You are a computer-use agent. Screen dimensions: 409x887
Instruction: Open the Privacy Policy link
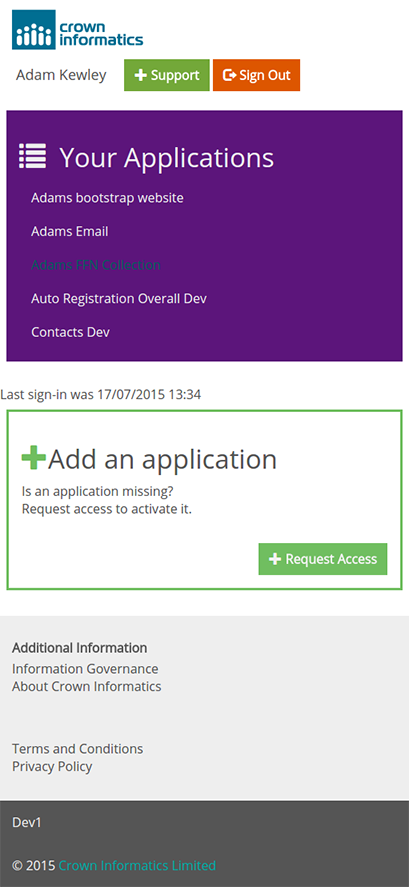(x=52, y=767)
